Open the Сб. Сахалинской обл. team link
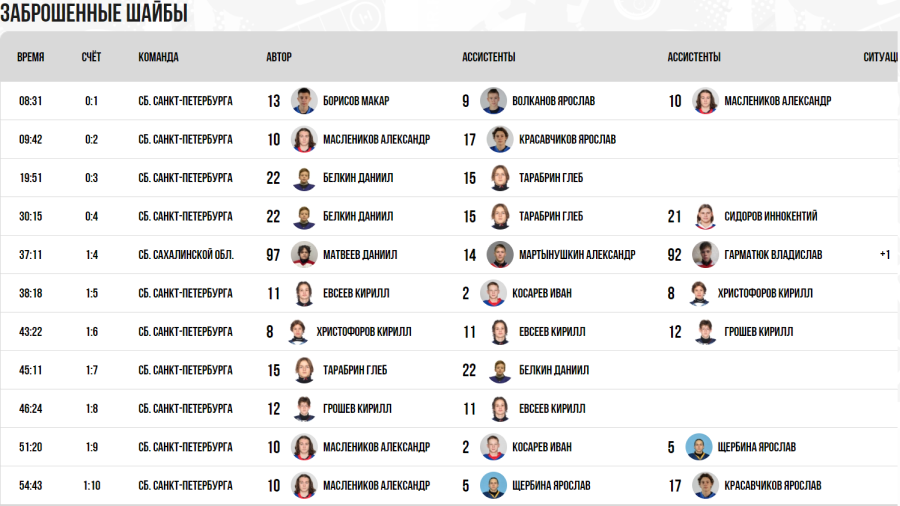The image size is (900, 506). [x=186, y=255]
